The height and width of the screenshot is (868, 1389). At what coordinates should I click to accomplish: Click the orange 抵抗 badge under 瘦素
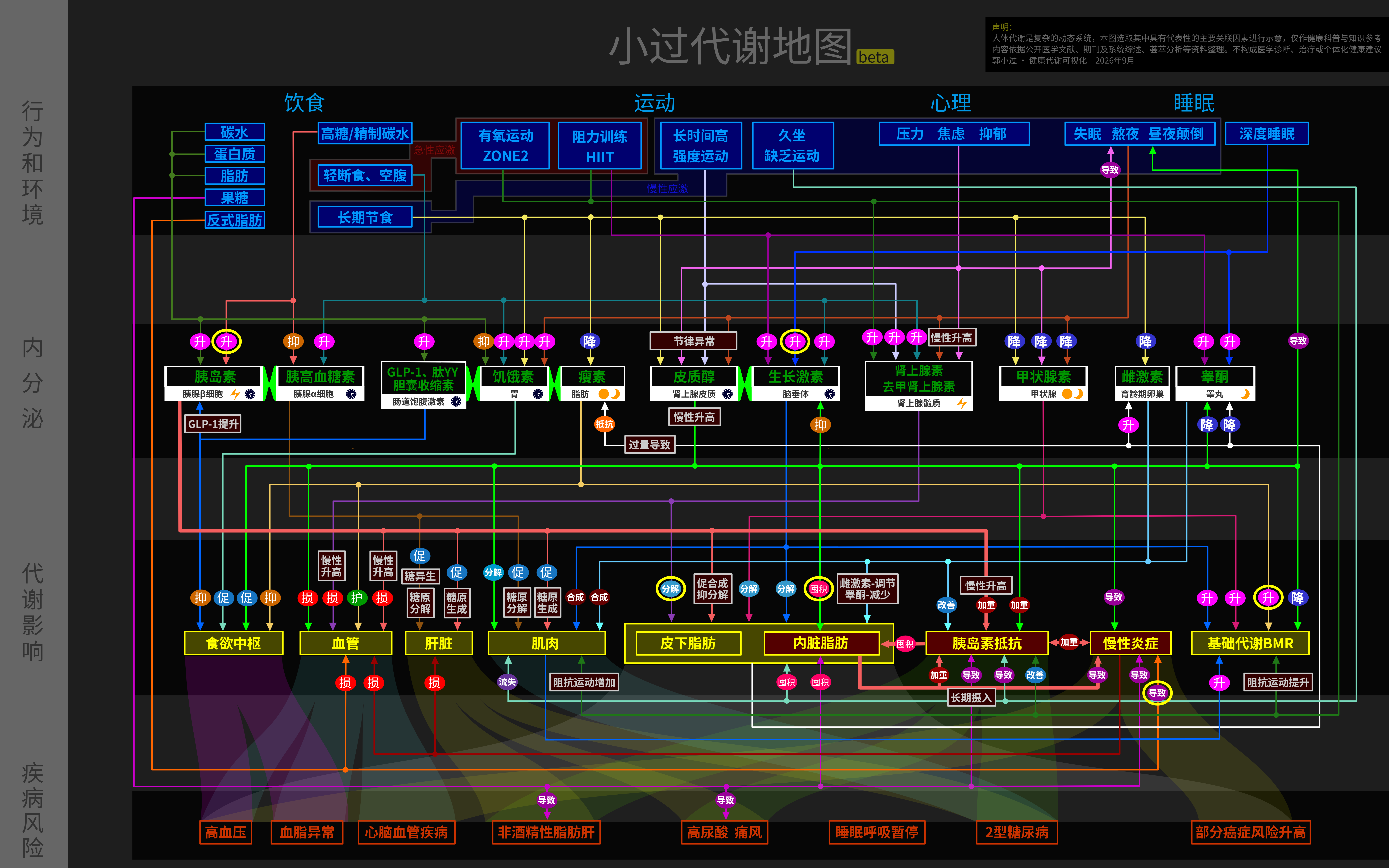604,424
